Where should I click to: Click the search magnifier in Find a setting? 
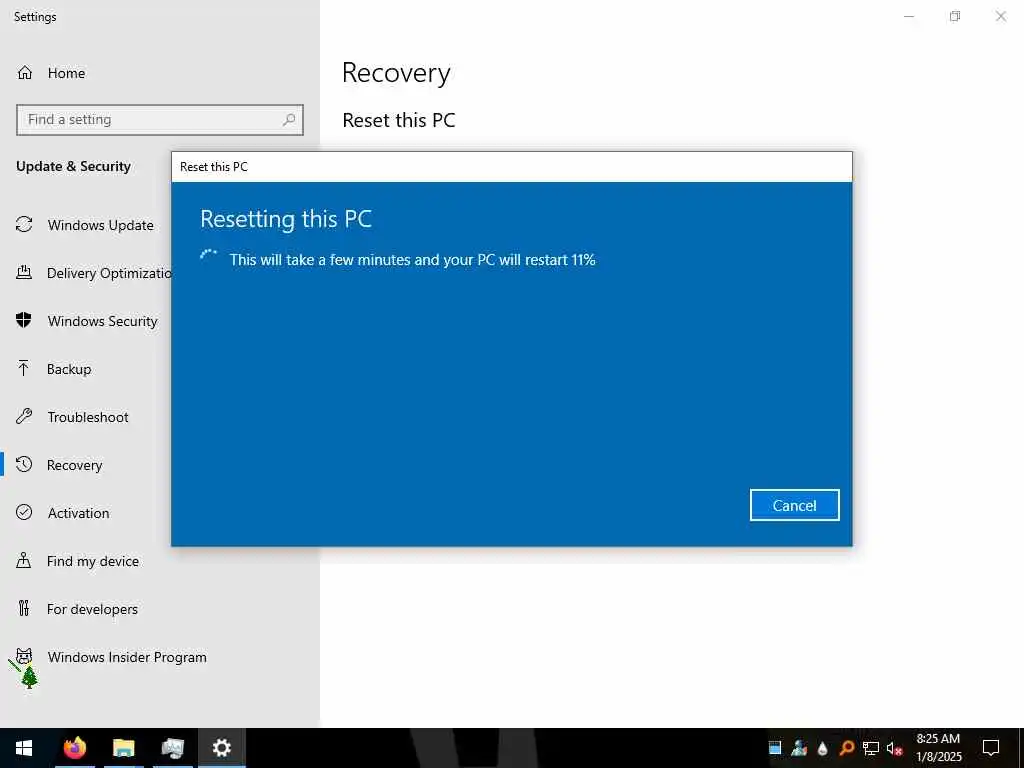pos(289,120)
